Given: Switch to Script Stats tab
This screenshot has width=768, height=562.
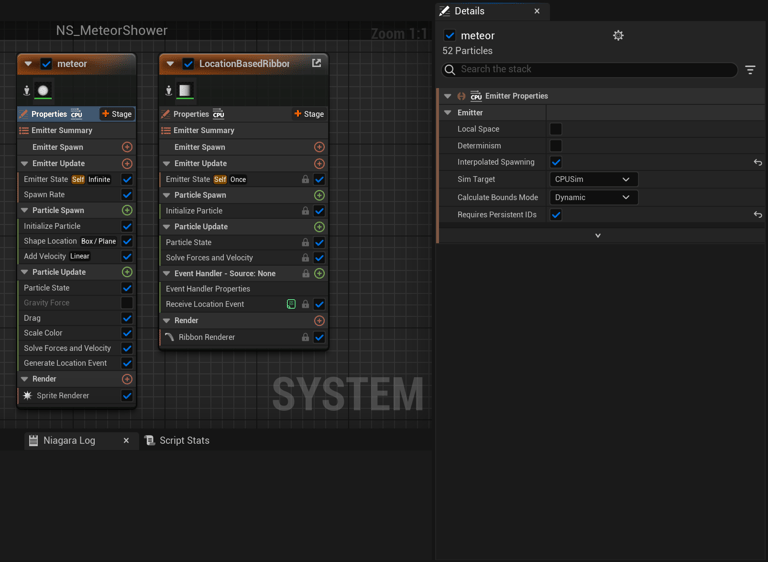Looking at the screenshot, I should tap(177, 440).
